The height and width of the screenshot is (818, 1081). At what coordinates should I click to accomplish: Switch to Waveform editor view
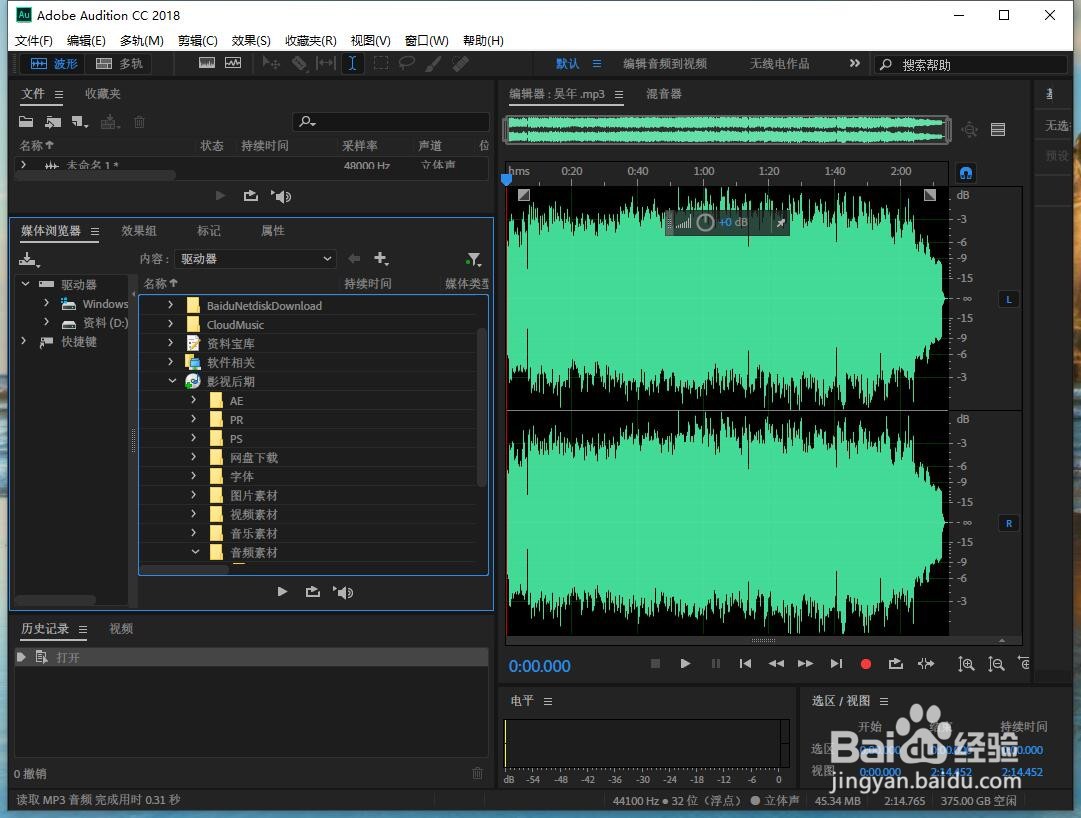tap(54, 64)
